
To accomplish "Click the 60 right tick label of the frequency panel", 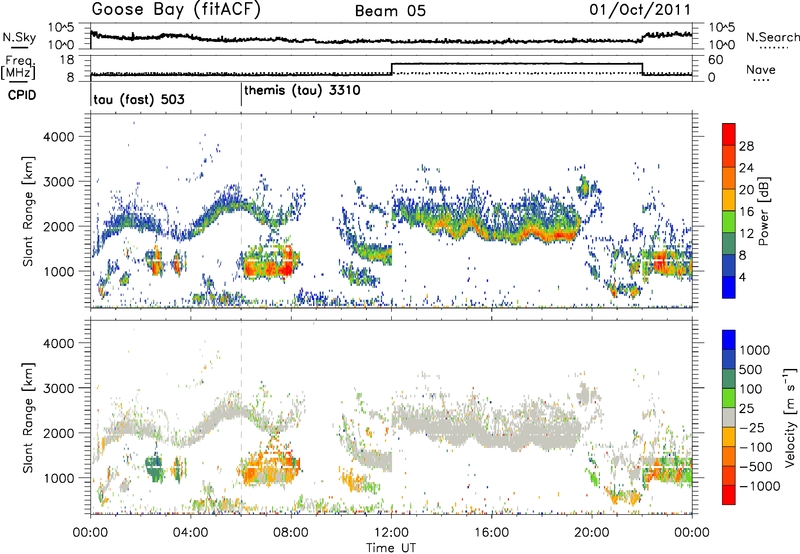I will (716, 60).
